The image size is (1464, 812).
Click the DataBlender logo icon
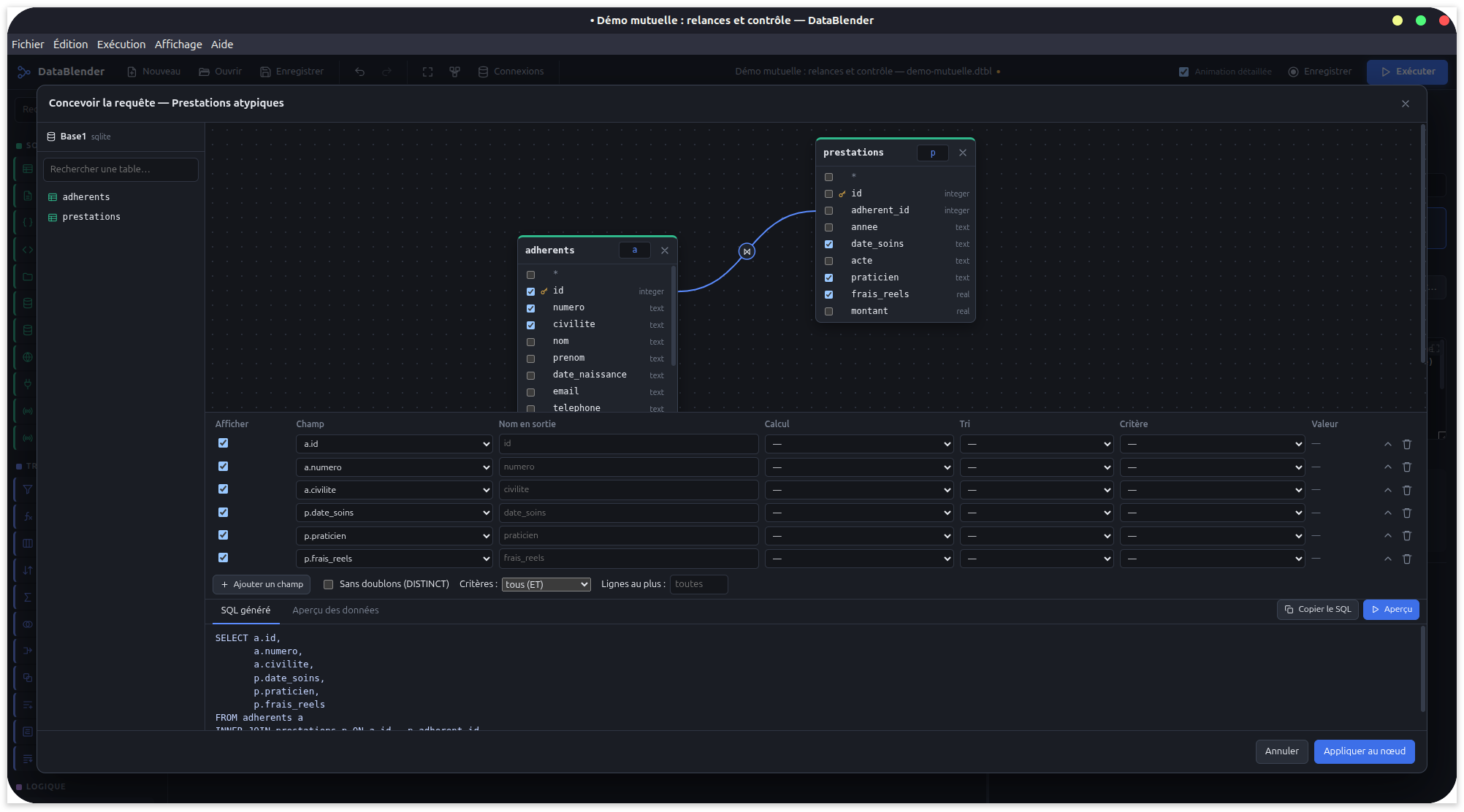[x=24, y=72]
